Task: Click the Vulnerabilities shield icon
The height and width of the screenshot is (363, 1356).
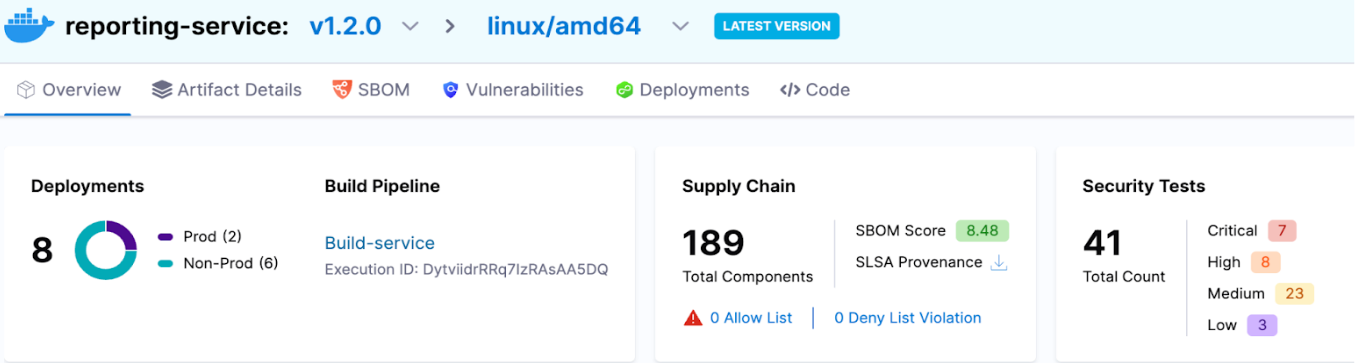Action: [x=450, y=90]
